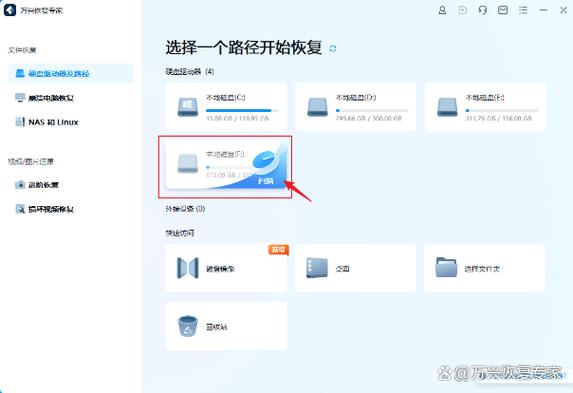Screen dimensions: 573x393
Task: Open the user account icon
Action: pyautogui.click(x=442, y=10)
